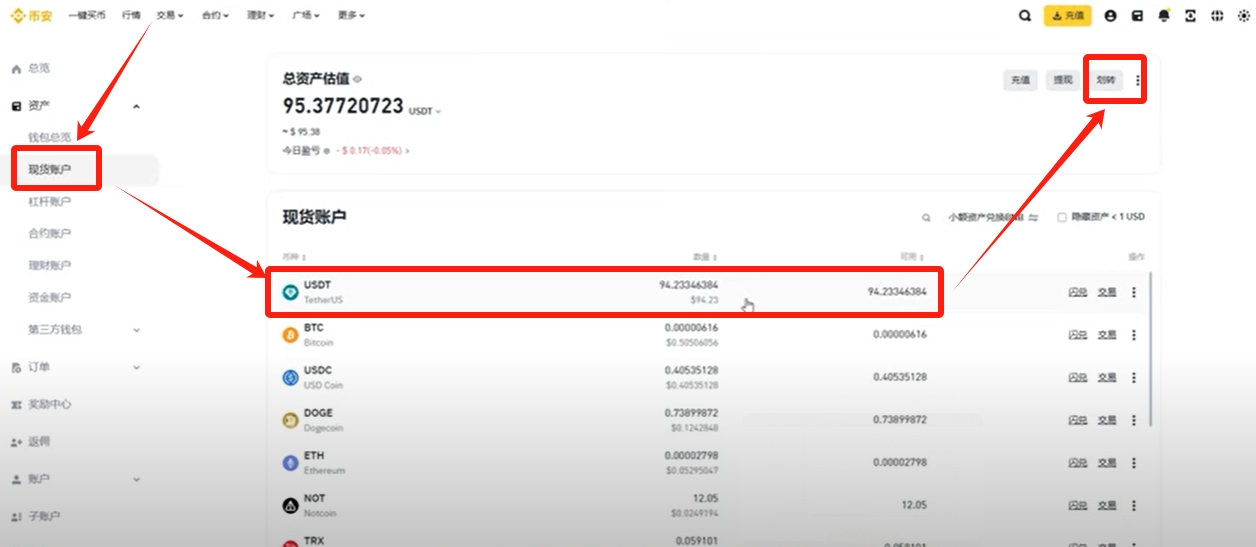Image resolution: width=1256 pixels, height=547 pixels.
Task: Open the search magnifier in top bar
Action: (1025, 16)
